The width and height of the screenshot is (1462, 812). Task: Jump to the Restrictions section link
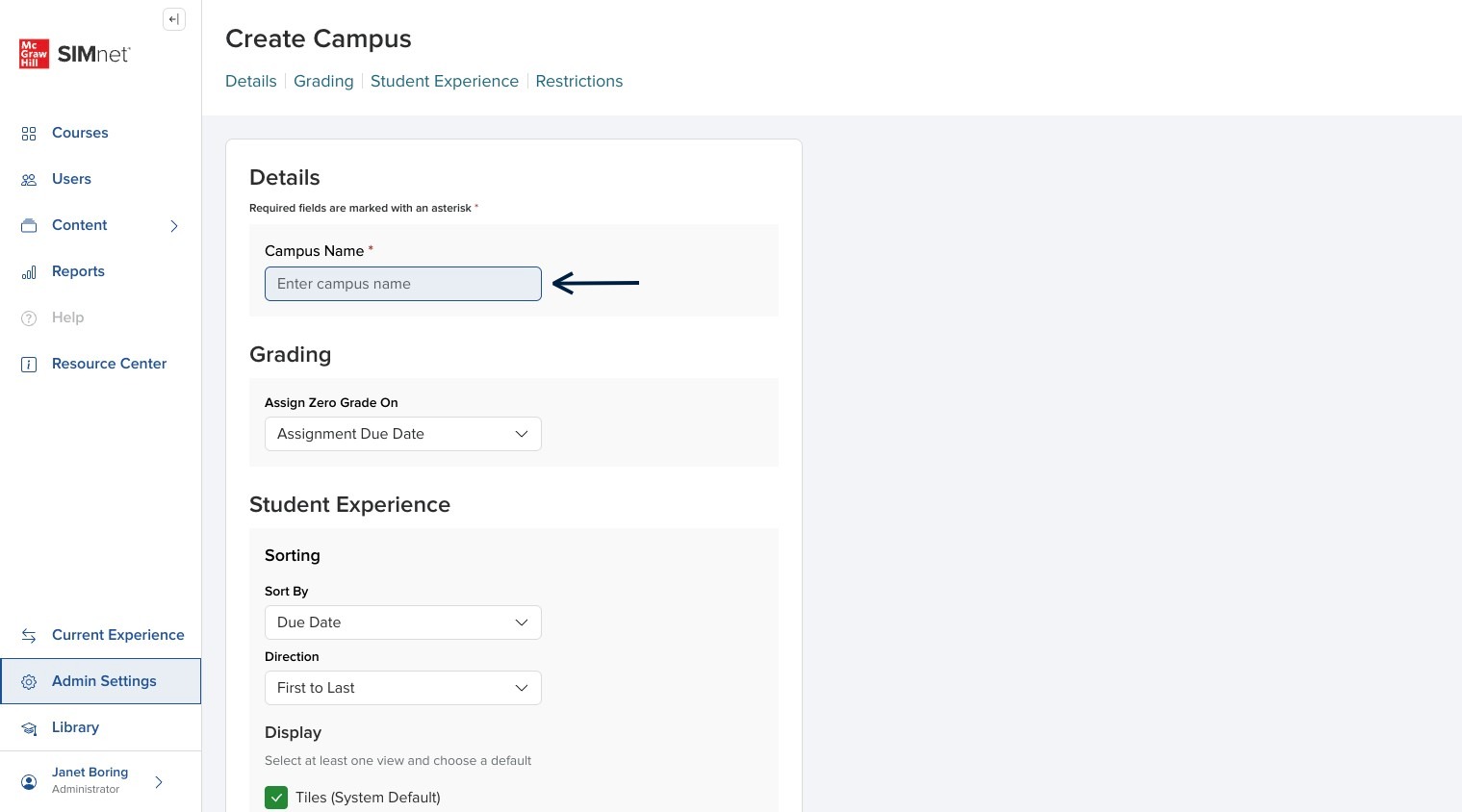coord(579,81)
